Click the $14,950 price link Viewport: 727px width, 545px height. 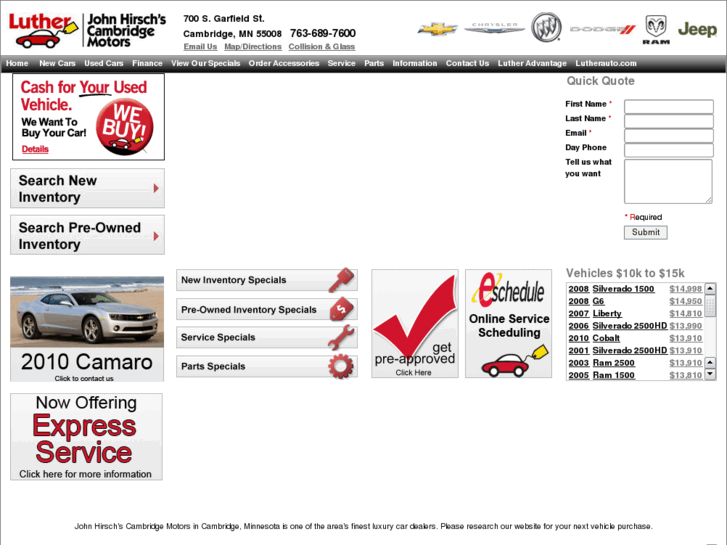(x=686, y=301)
